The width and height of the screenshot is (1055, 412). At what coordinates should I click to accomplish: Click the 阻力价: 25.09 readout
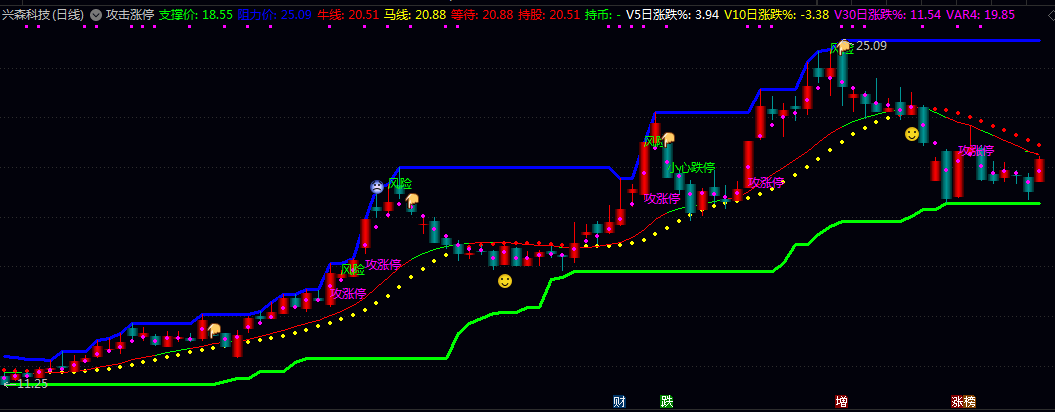click(275, 14)
